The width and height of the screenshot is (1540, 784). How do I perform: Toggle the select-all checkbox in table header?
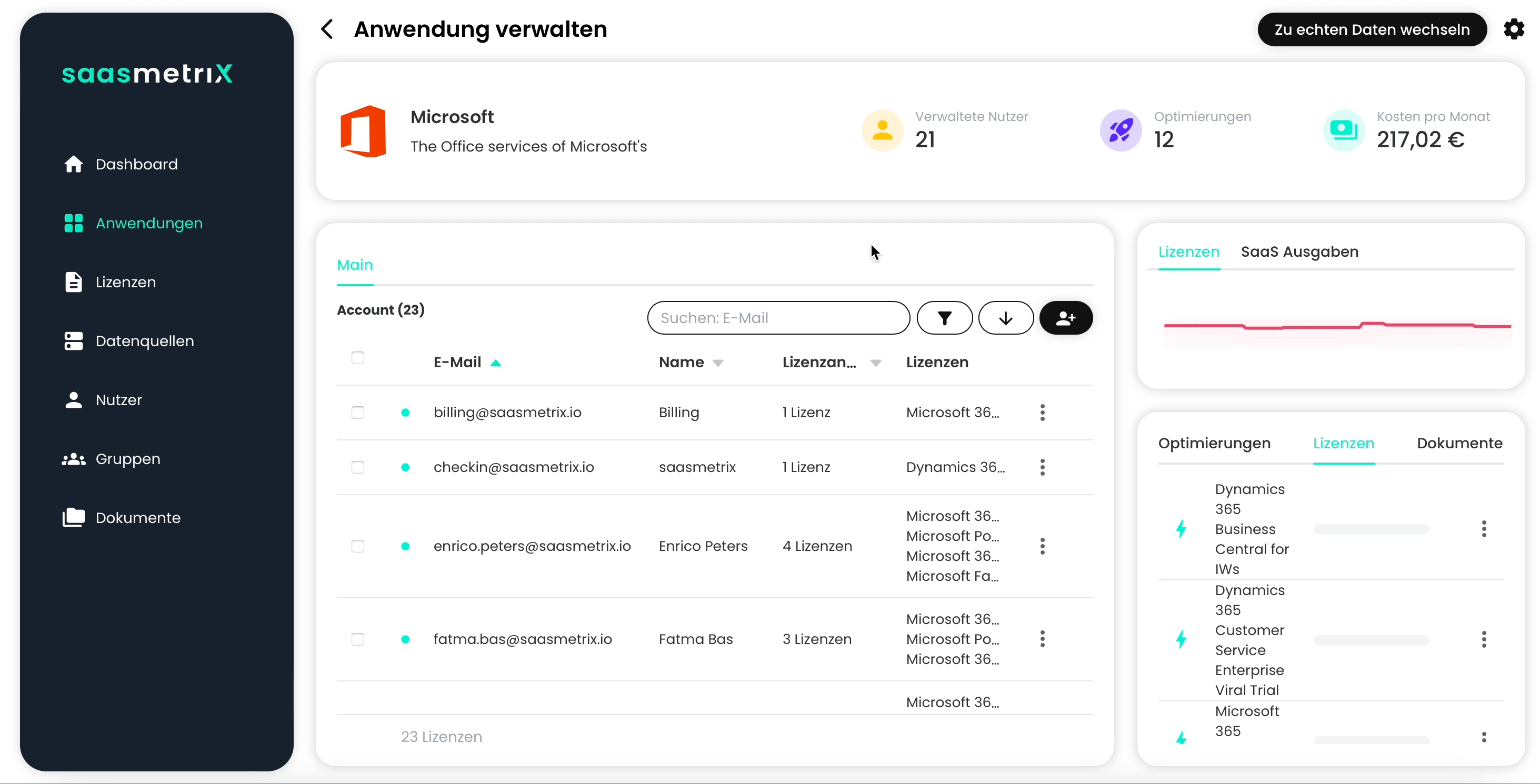(x=357, y=358)
